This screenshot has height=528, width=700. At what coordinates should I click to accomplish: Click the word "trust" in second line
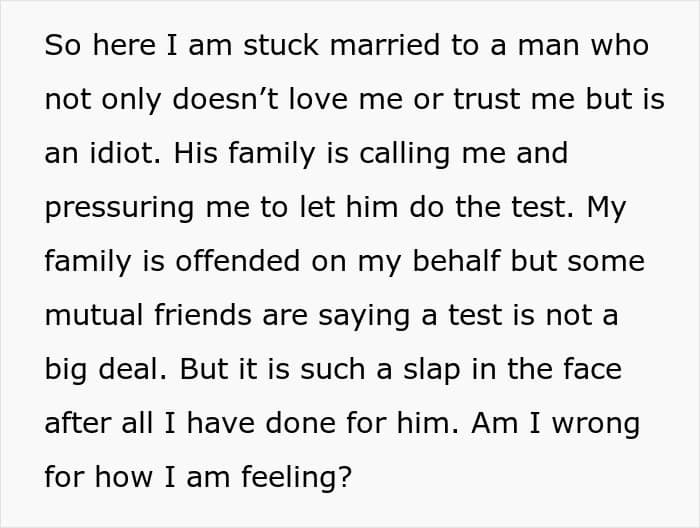491,99
